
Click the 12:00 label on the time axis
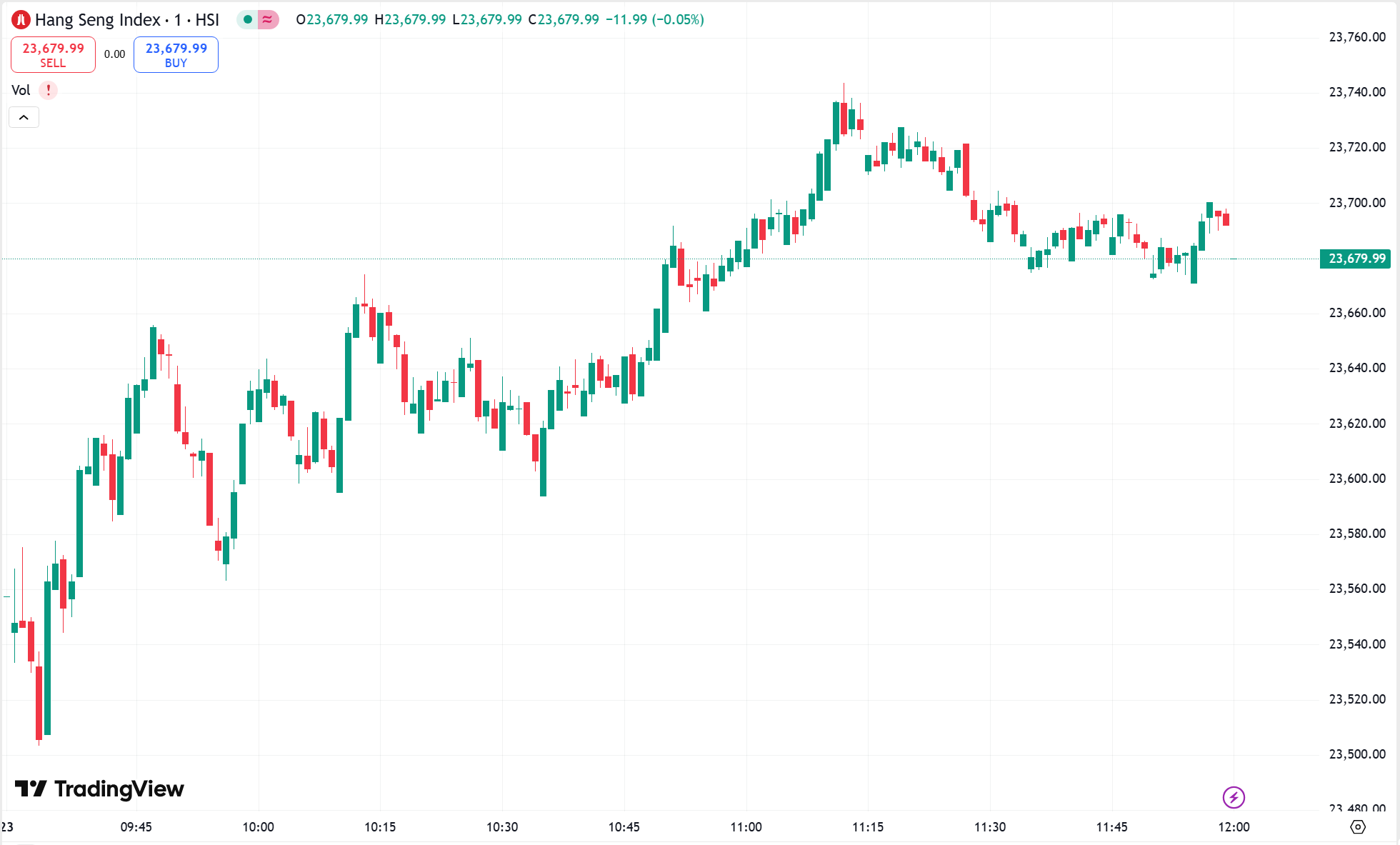tap(1235, 826)
